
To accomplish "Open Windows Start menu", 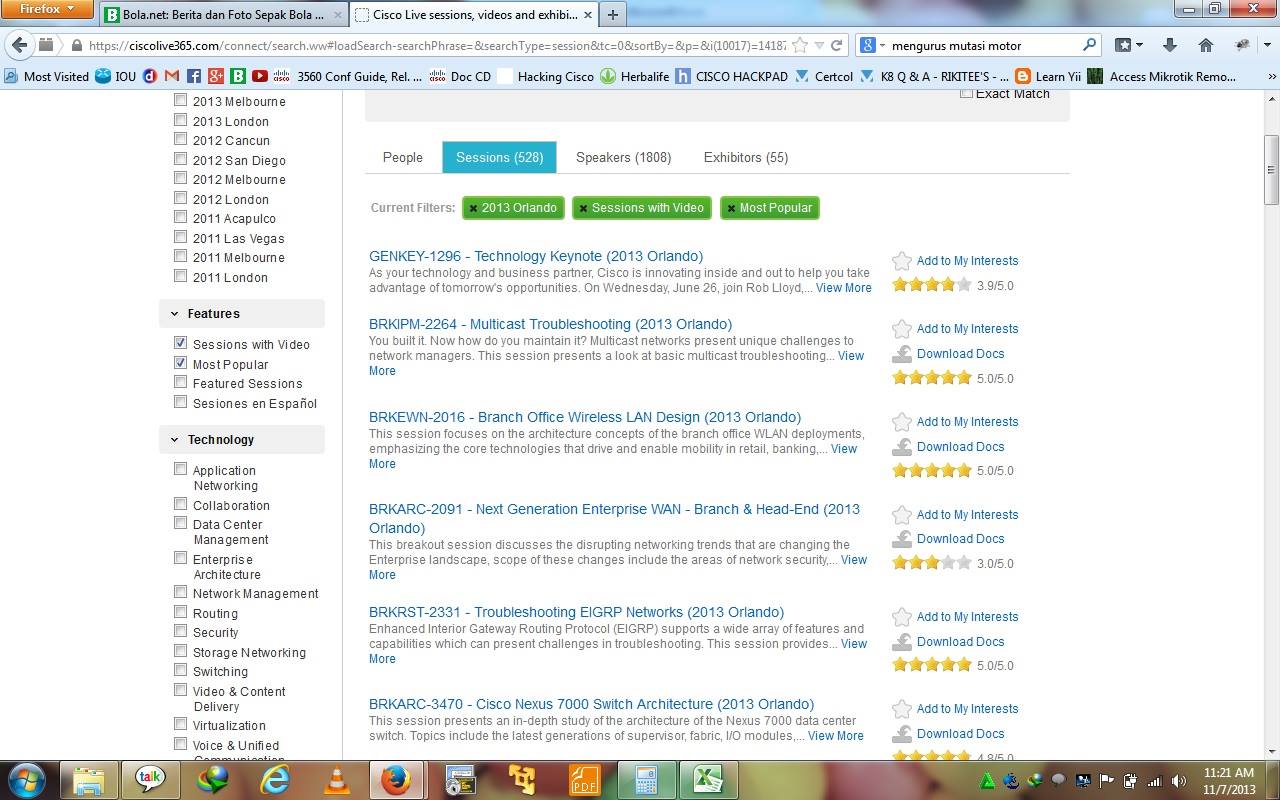I will point(26,779).
